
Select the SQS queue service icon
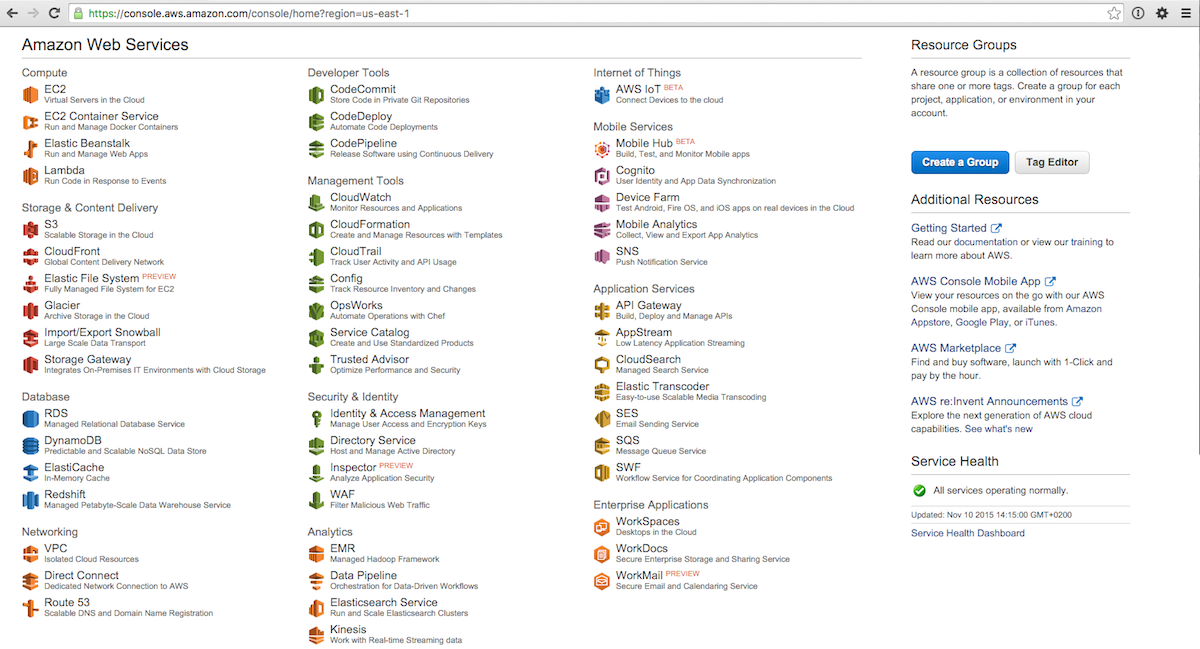[602, 446]
